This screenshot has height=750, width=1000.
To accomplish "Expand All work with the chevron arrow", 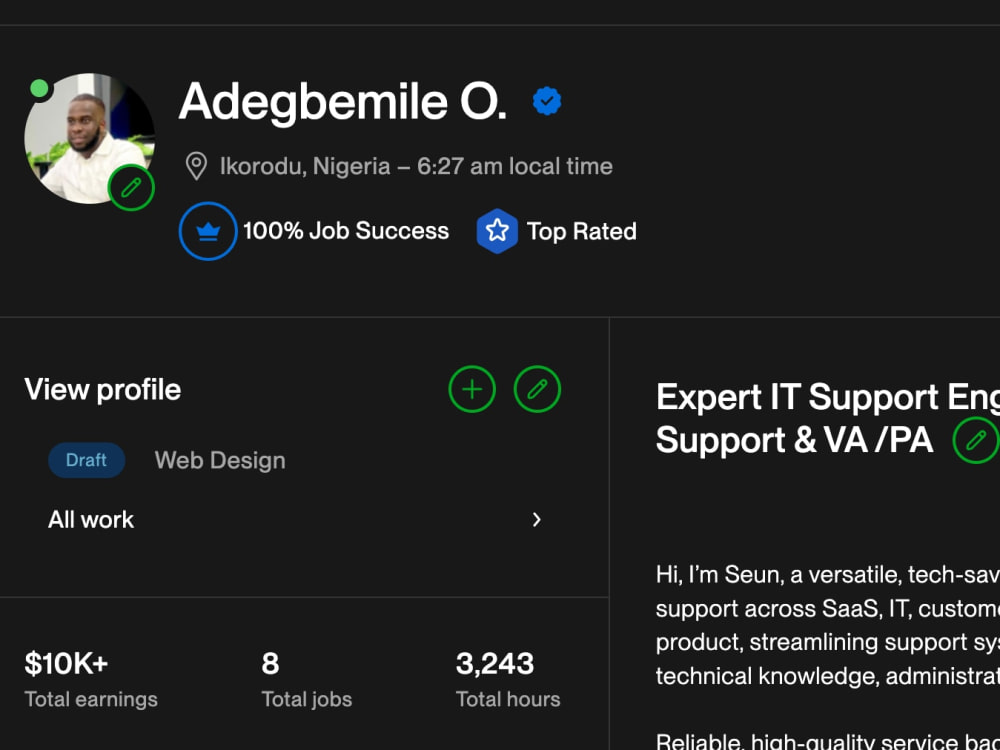I will 536,520.
